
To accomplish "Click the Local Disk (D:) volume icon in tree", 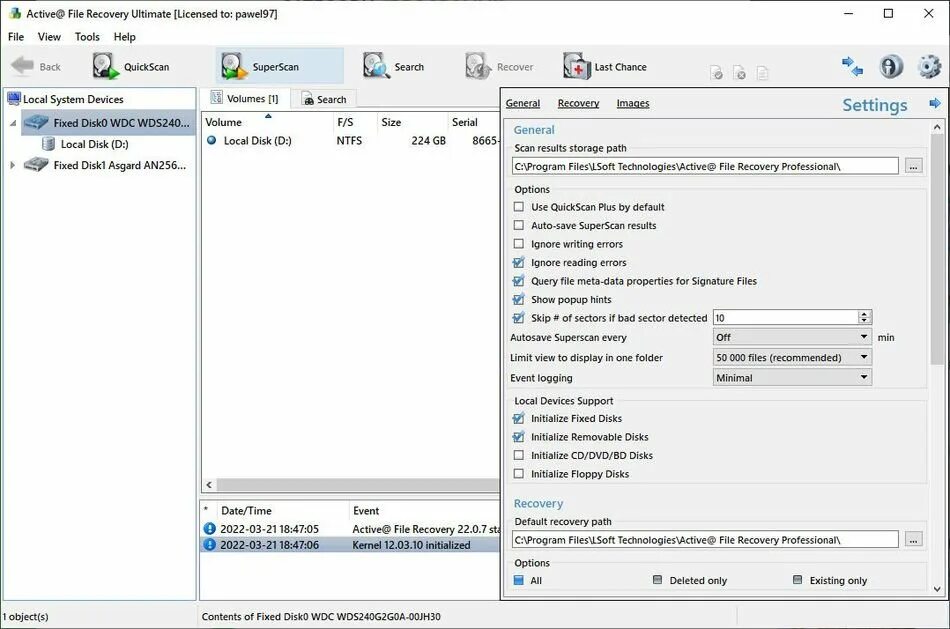I will coord(48,144).
